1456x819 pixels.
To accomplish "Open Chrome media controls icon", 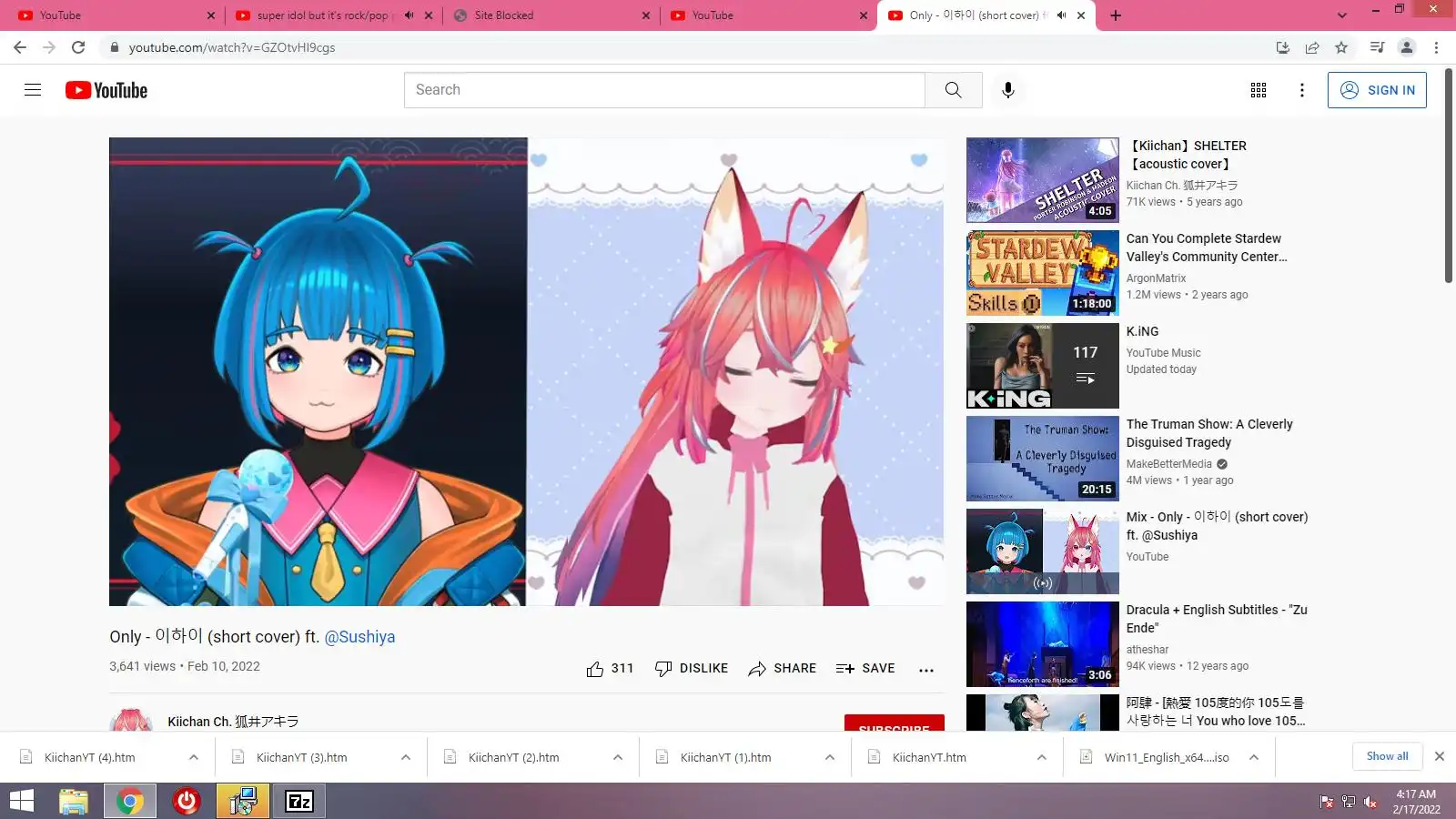I will tap(1378, 47).
